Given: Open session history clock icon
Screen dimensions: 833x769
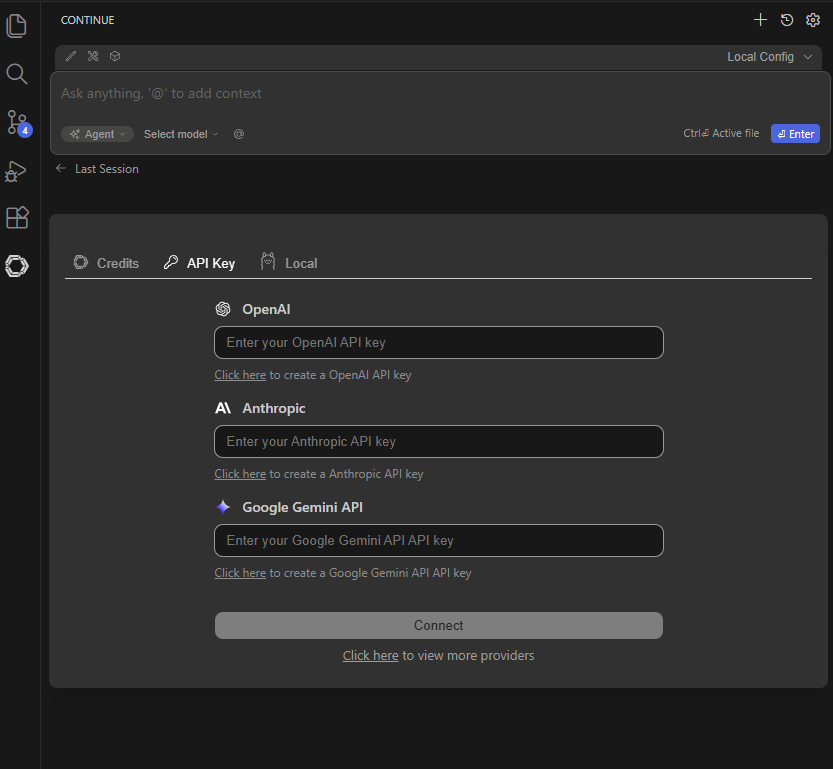Looking at the screenshot, I should click(x=787, y=20).
